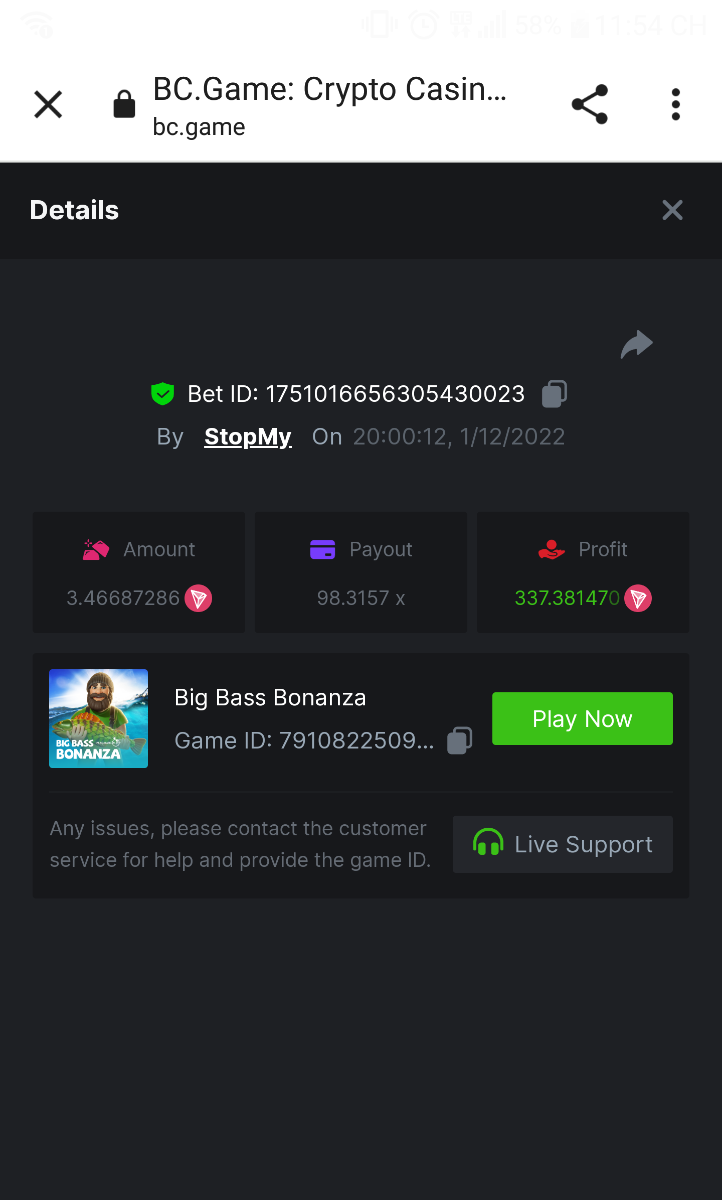This screenshot has height=1200, width=722.
Task: Close the browser custom tab
Action: (x=48, y=104)
